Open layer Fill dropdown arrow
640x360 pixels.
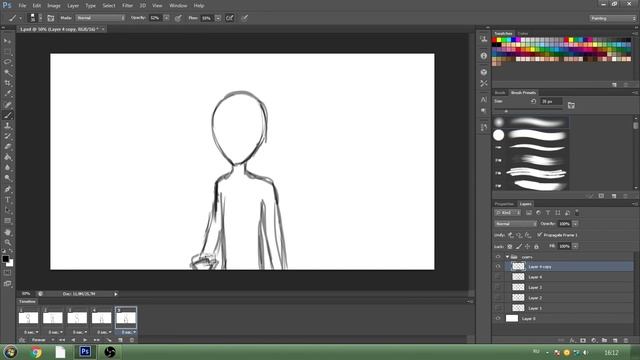(x=575, y=246)
